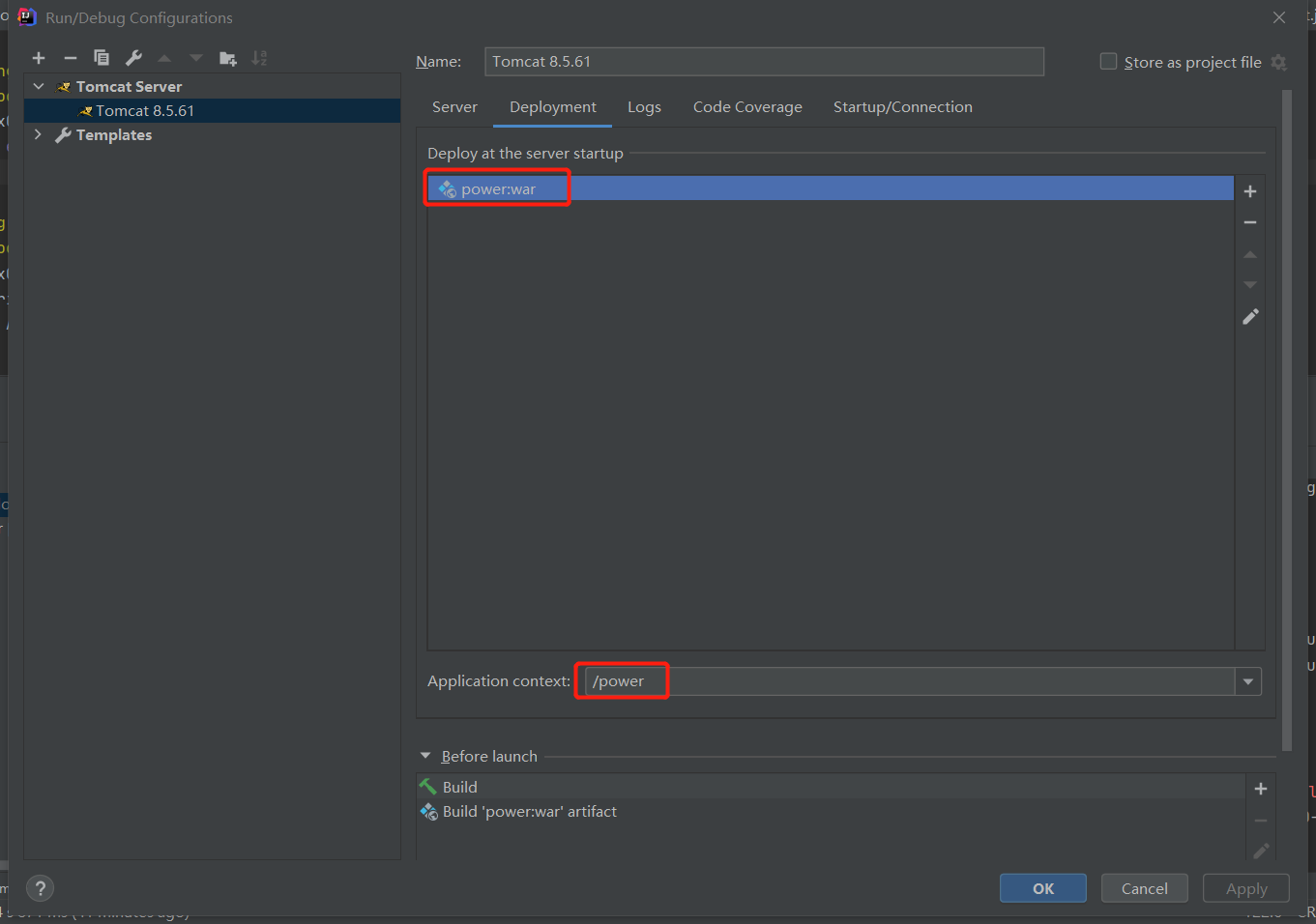Open edit templates wrench icon
The image size is (1316, 924).
[x=133, y=58]
